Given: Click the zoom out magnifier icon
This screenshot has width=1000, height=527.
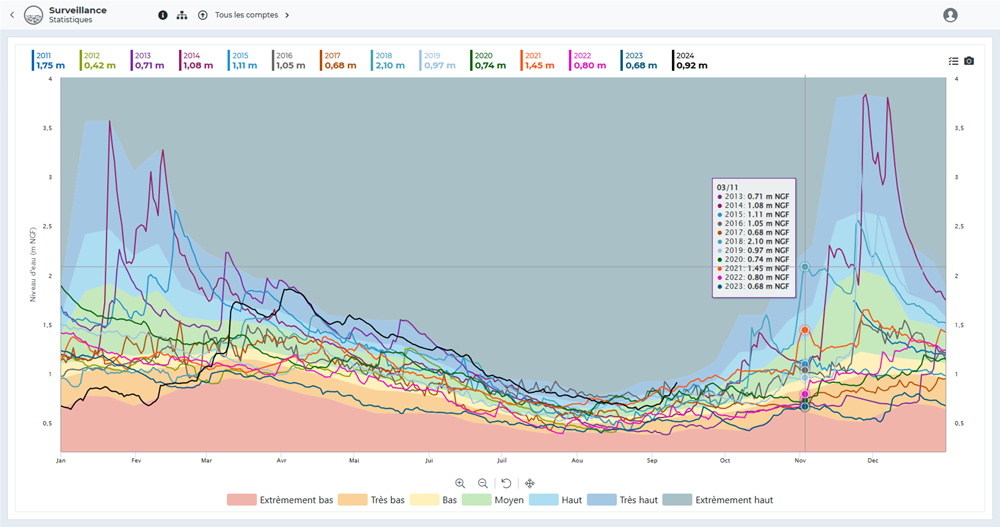Looking at the screenshot, I should click(x=483, y=483).
